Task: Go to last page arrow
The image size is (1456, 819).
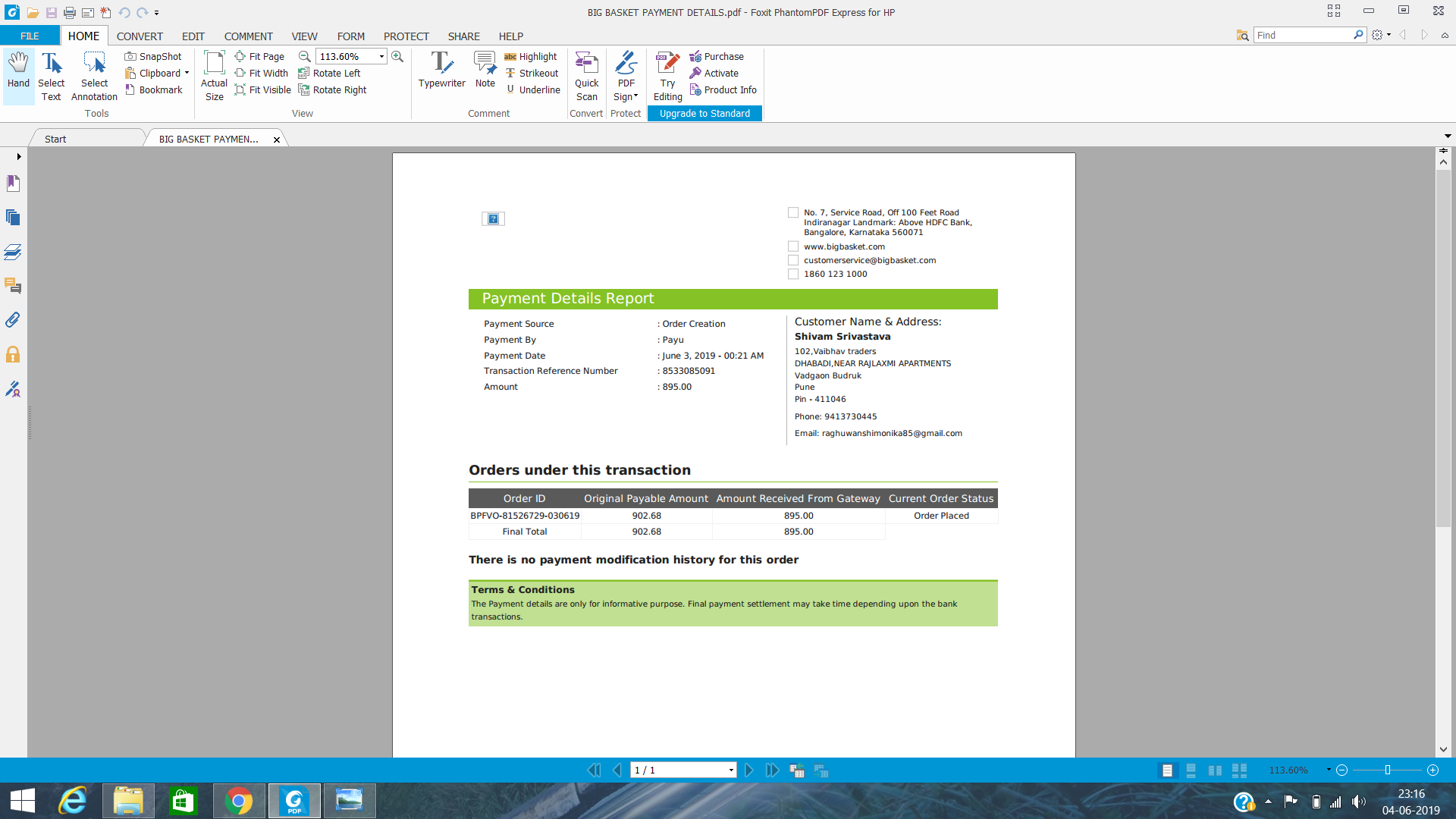Action: [x=772, y=770]
